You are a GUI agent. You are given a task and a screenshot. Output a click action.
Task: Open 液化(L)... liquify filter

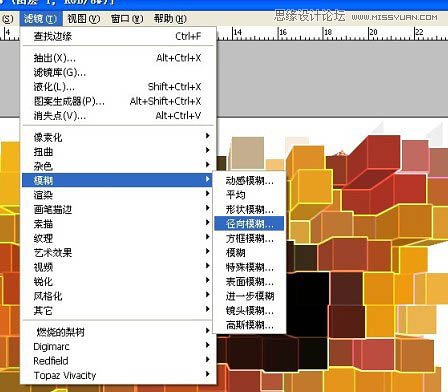tap(118, 87)
